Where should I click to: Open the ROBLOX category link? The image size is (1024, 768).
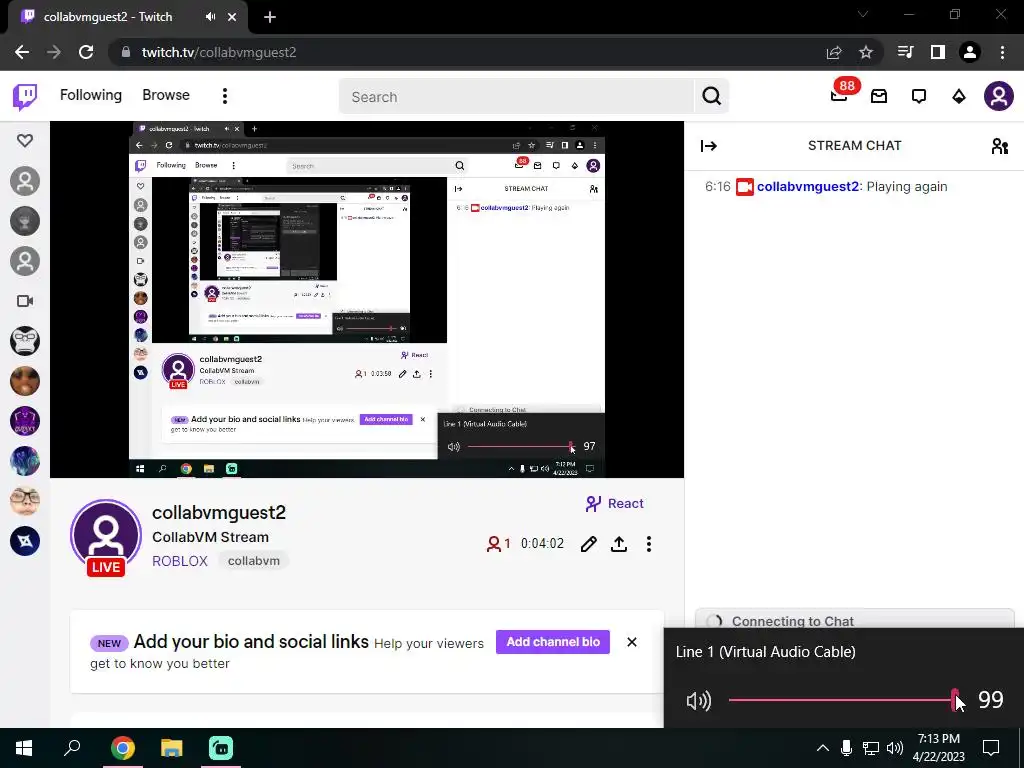pos(180,561)
